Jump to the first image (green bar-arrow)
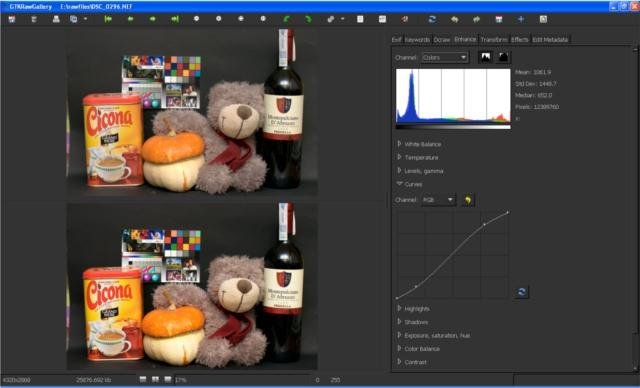 coord(108,19)
